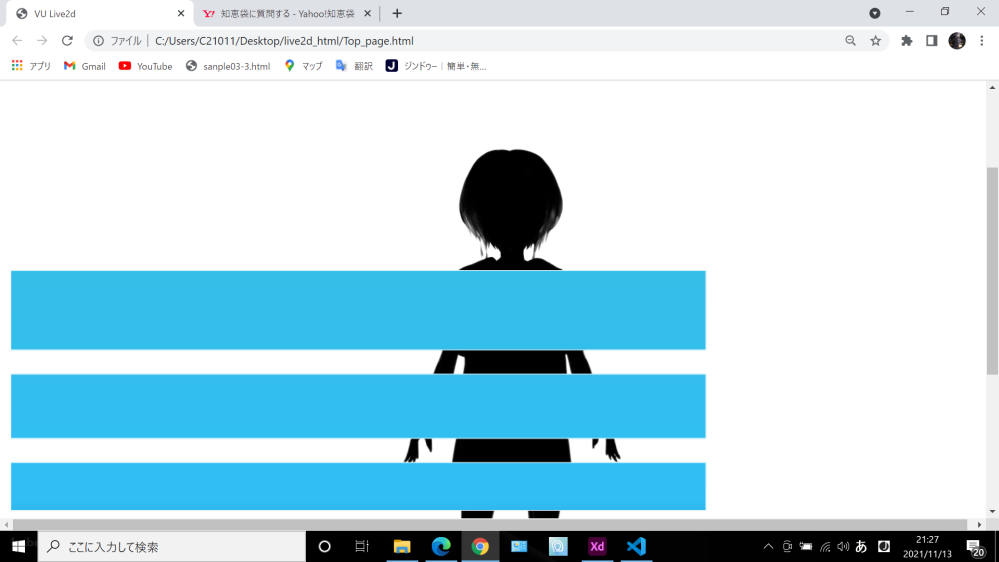This screenshot has height=562, width=999.
Task: Open the アプリ bookmarks shortcut
Action: 31,66
